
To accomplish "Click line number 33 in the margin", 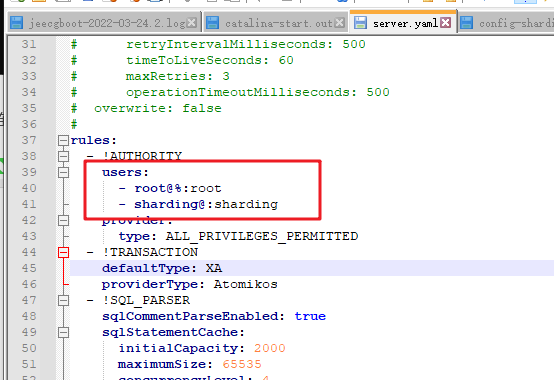I will pyautogui.click(x=29, y=76).
